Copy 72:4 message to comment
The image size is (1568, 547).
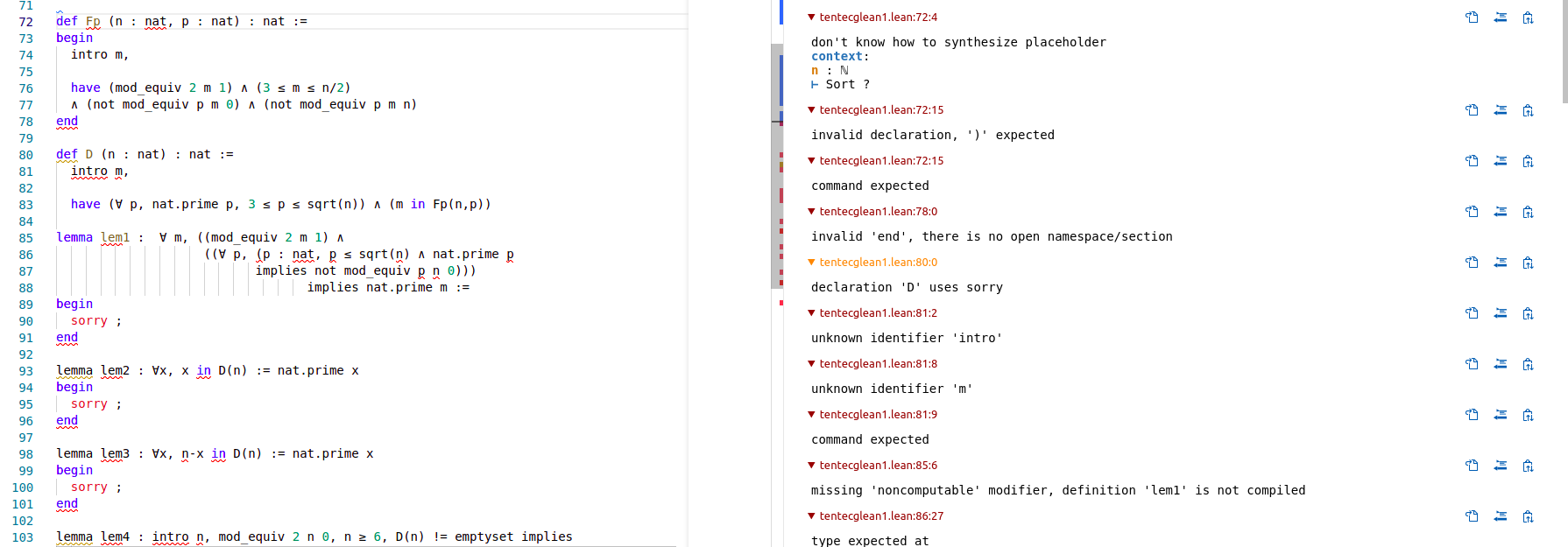click(x=1501, y=18)
